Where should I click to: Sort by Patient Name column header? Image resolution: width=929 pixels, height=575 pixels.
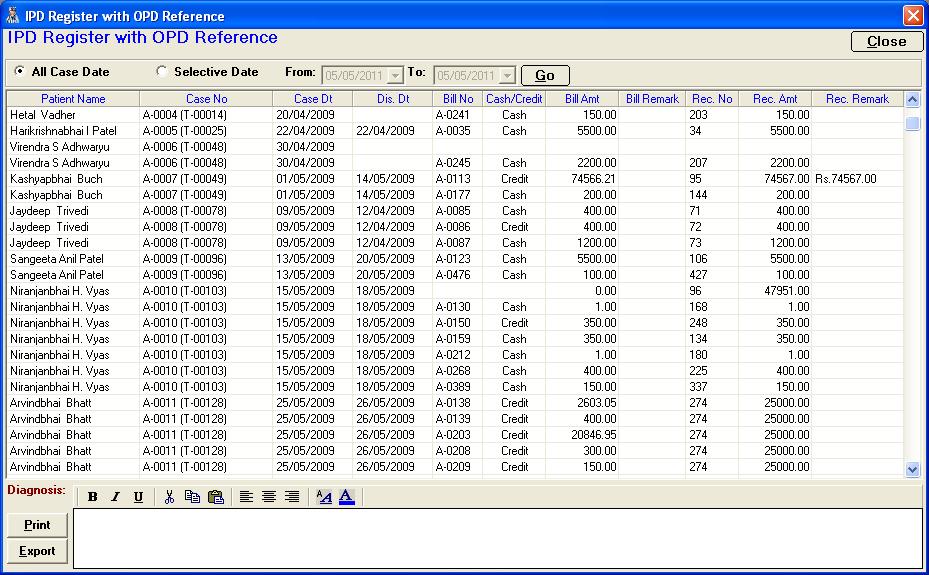click(73, 99)
